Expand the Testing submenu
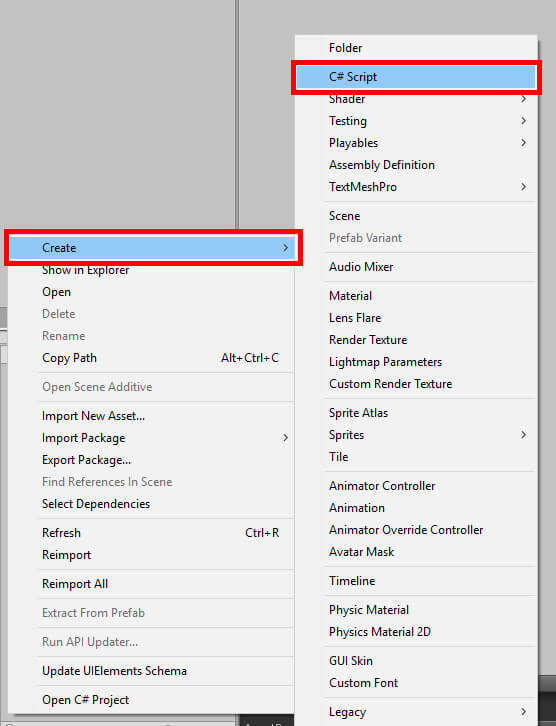 pos(416,121)
